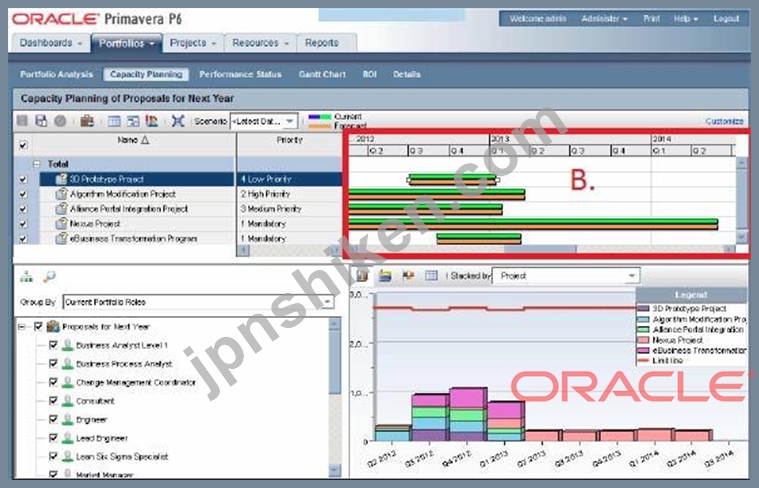Click the split-pane layout icon in the toolbar

[133, 121]
